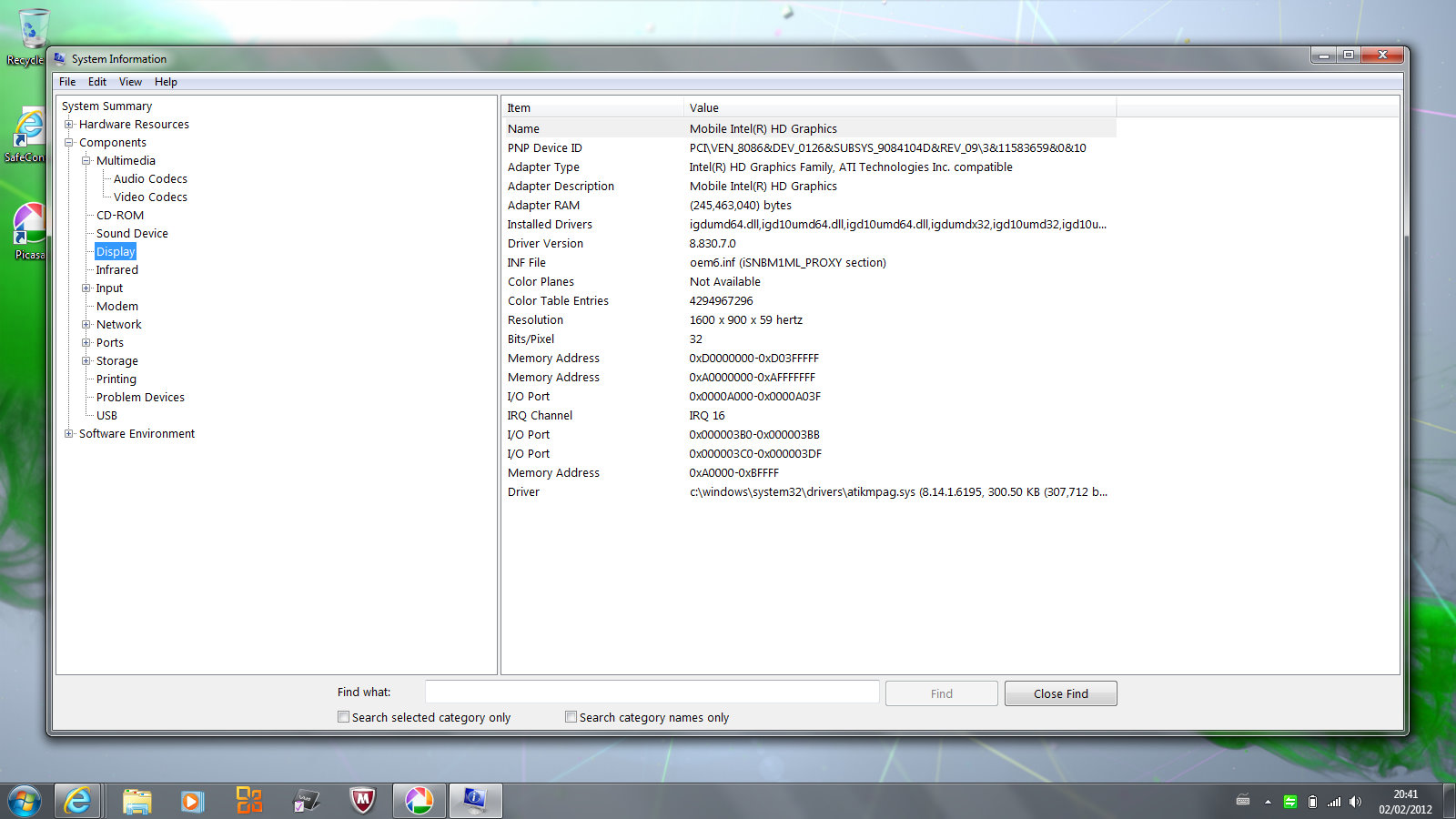
Task: Open the wireless network signal icon
Action: tap(1334, 802)
